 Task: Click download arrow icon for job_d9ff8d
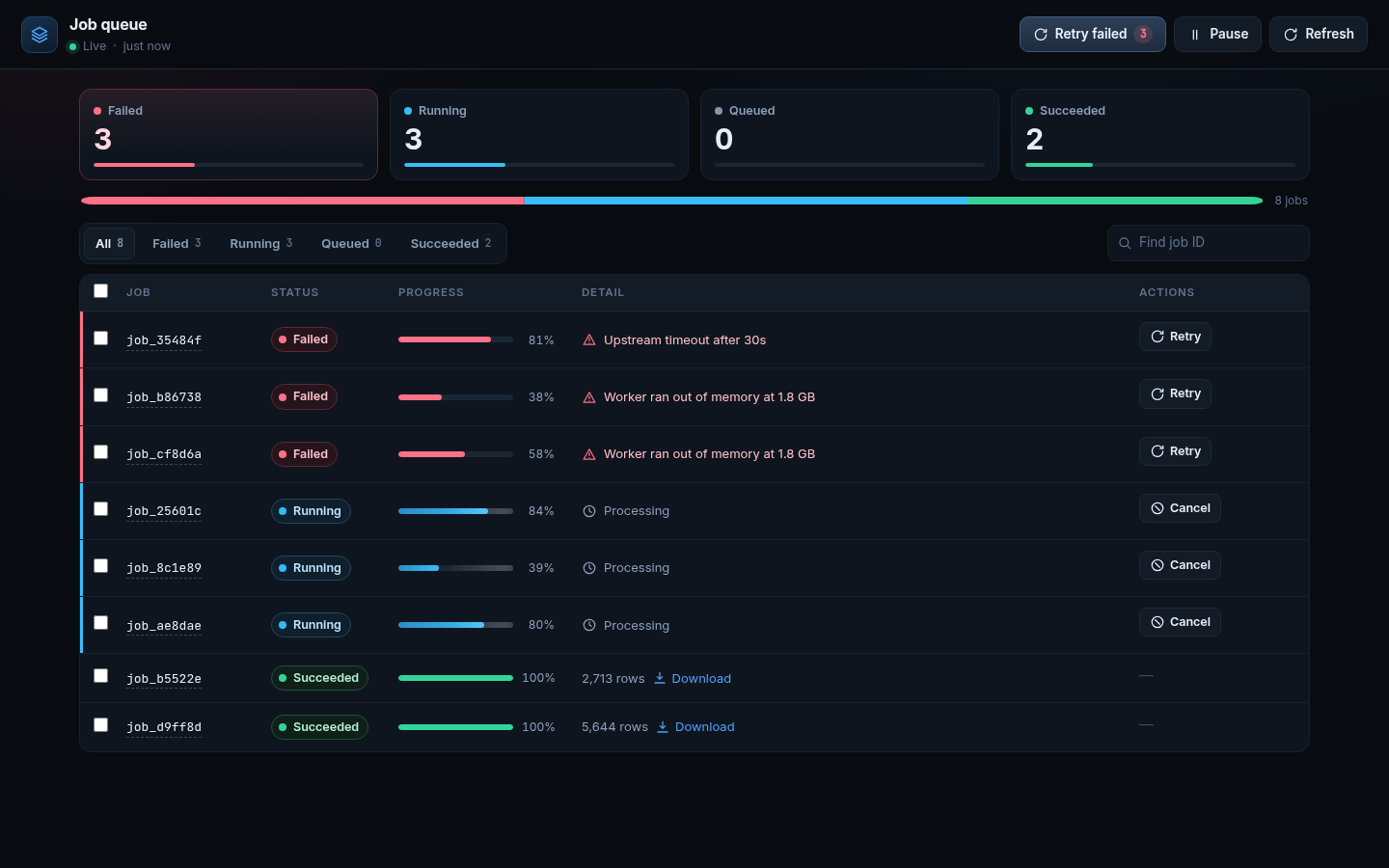coord(663,726)
